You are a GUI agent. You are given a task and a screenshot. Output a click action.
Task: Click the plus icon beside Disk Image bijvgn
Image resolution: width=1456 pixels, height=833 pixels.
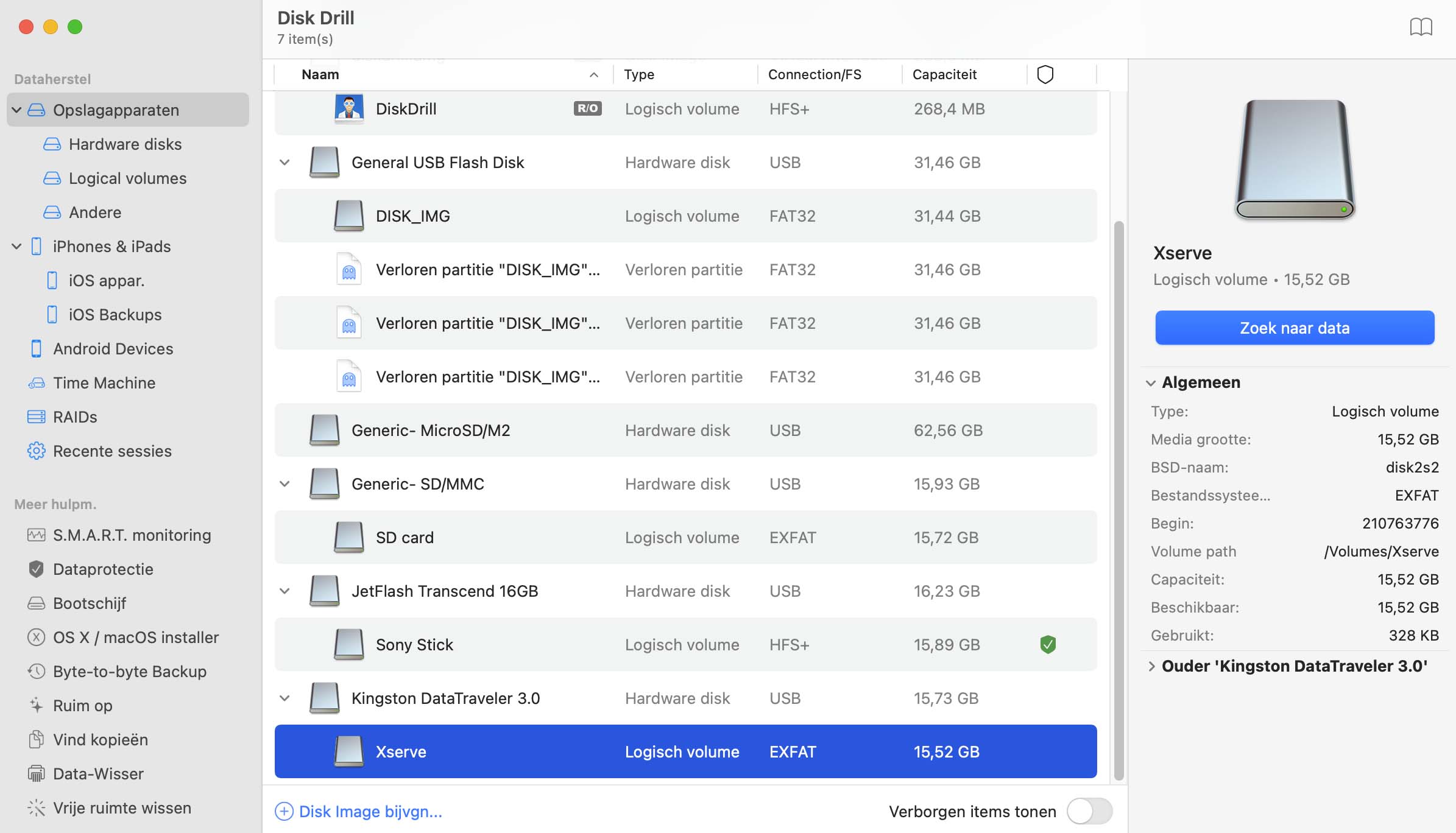(x=284, y=812)
